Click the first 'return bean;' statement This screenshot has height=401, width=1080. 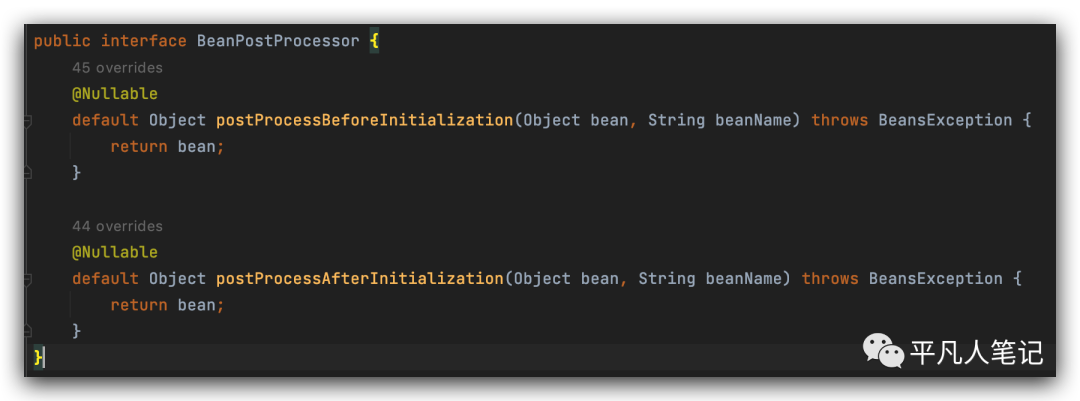click(x=168, y=146)
